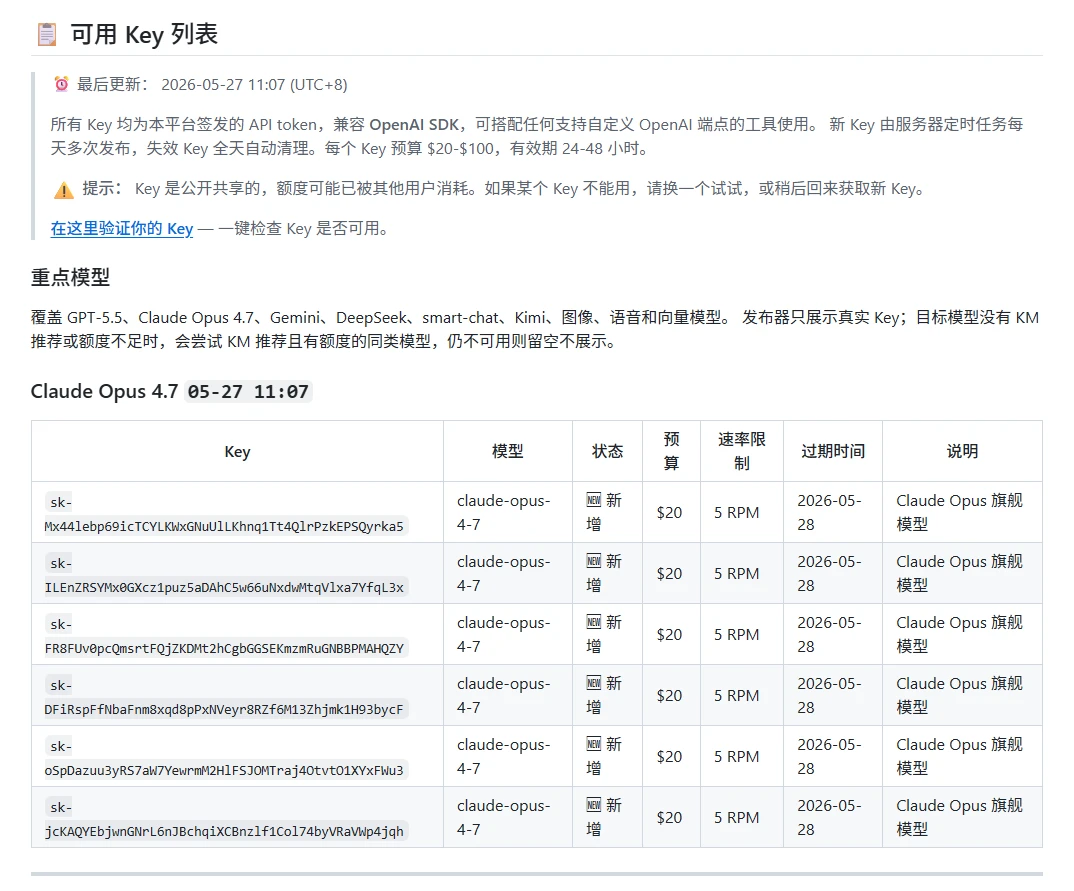Click expiry 2026-05-28 in the sk-Mx44 row
1074x891 pixels.
(x=829, y=512)
